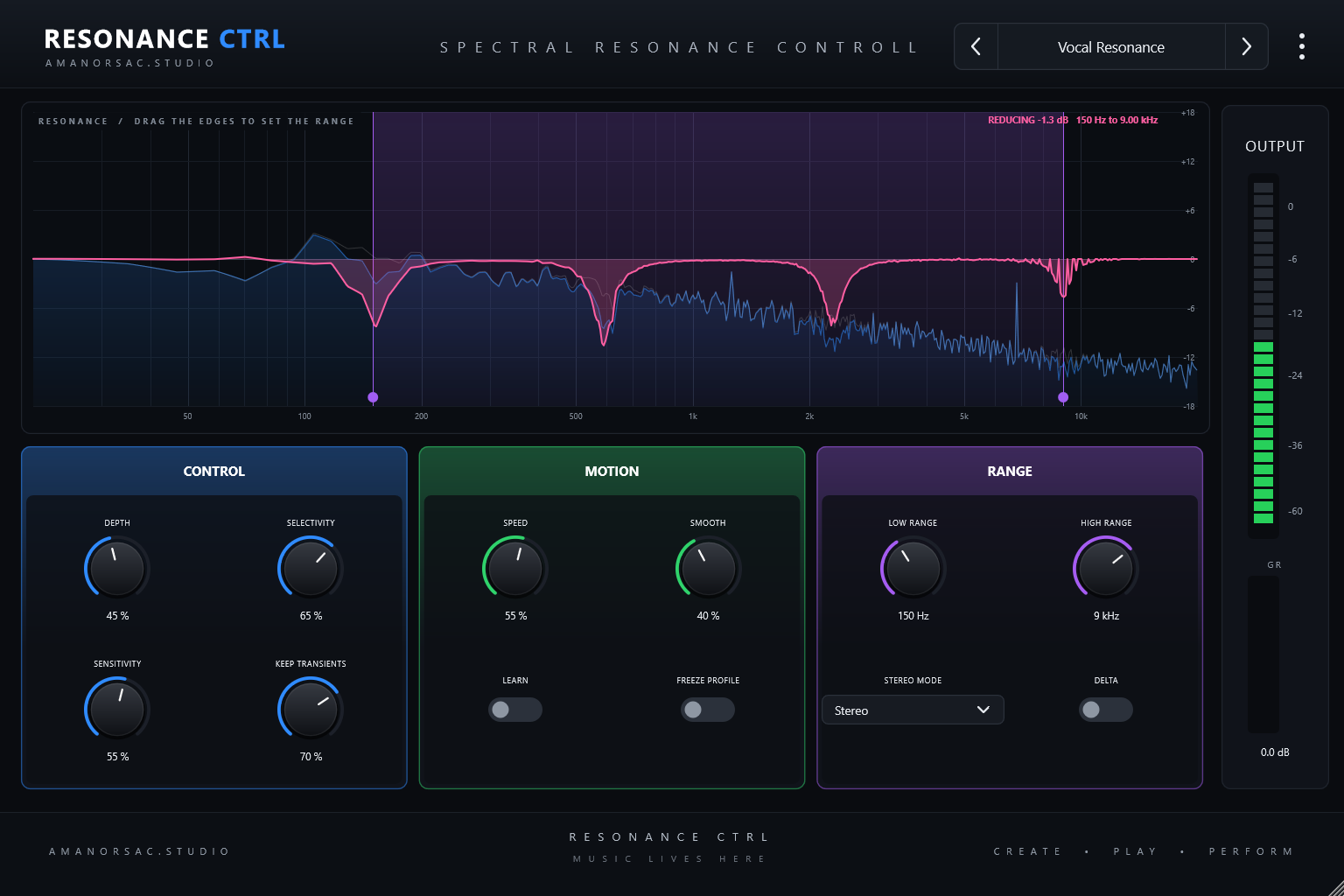Click the 0.0 dB gain reduction readout
This screenshot has height=896, width=1344.
[1275, 752]
